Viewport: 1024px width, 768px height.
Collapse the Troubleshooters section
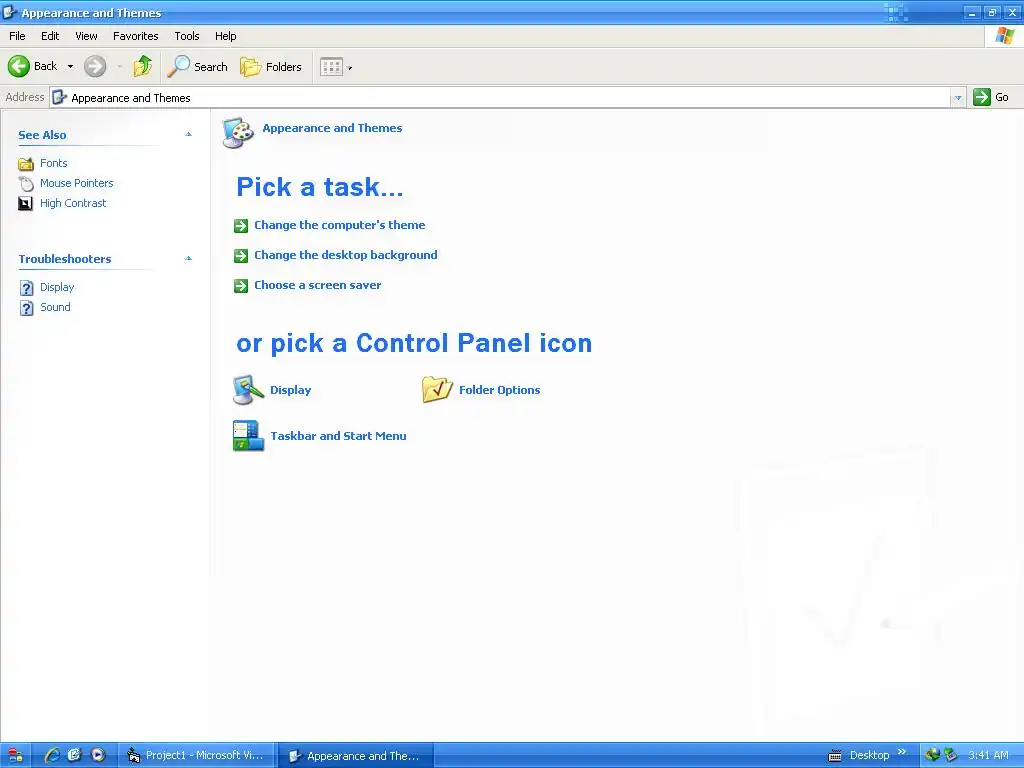(x=189, y=259)
